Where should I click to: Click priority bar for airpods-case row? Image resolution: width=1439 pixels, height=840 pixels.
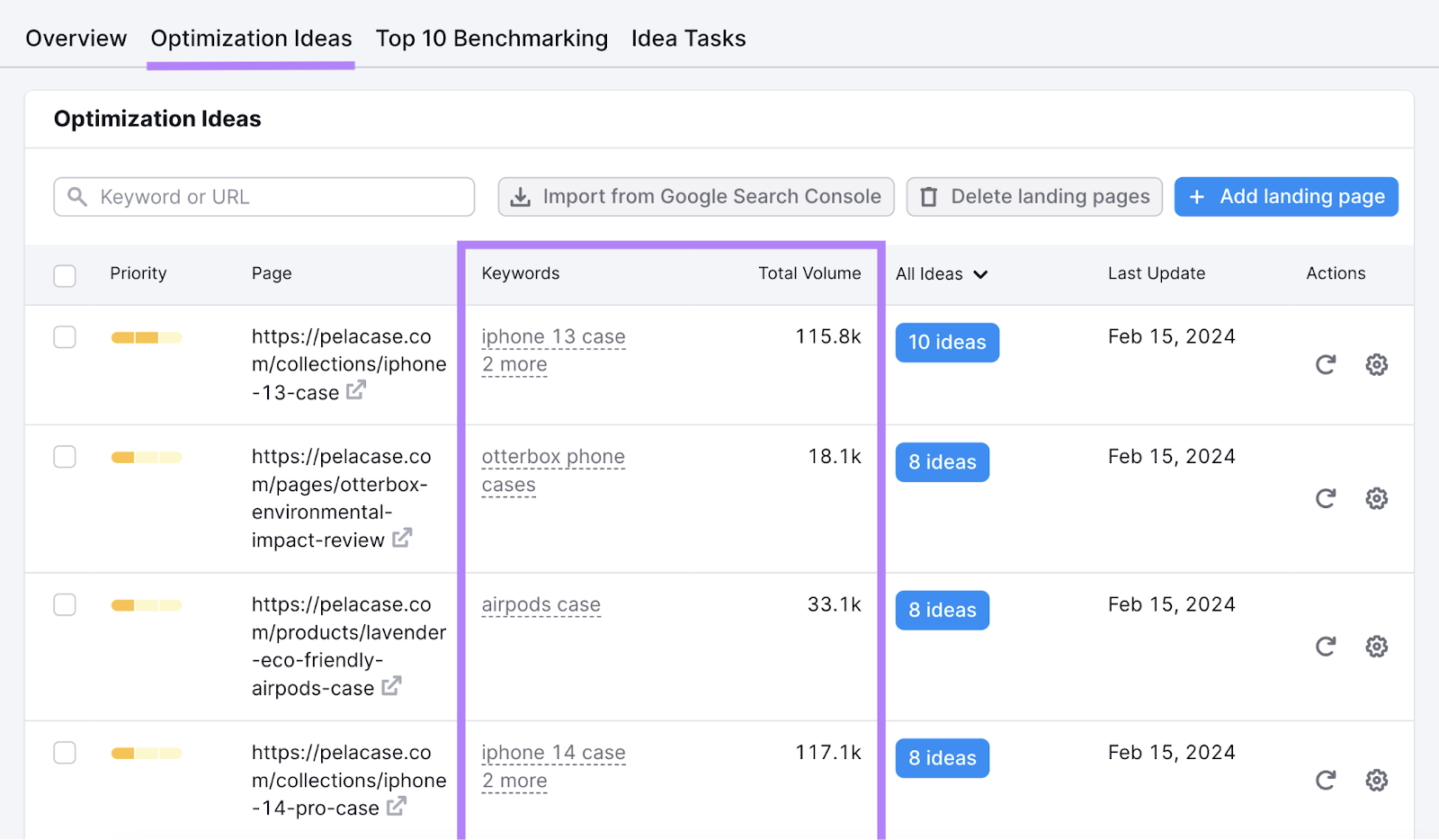point(147,605)
